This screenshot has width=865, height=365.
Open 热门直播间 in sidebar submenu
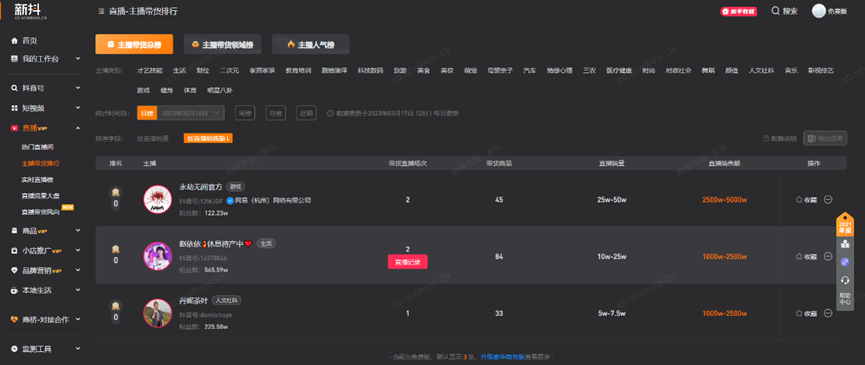click(38, 148)
